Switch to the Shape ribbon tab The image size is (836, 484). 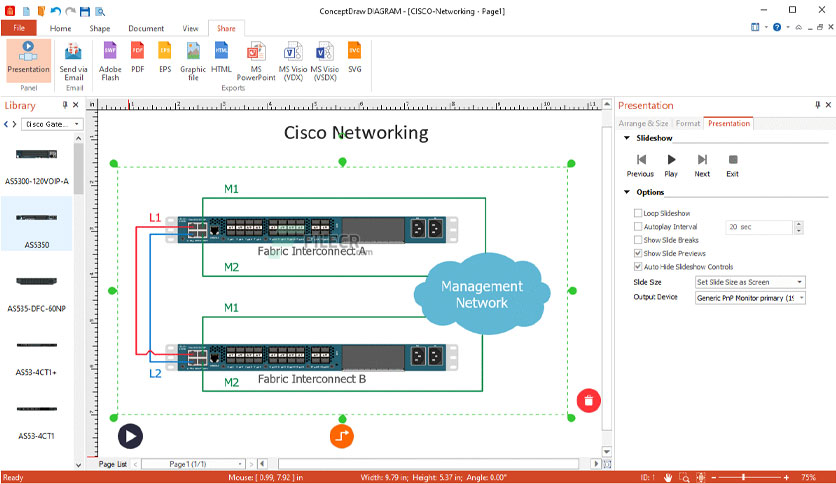click(x=100, y=28)
